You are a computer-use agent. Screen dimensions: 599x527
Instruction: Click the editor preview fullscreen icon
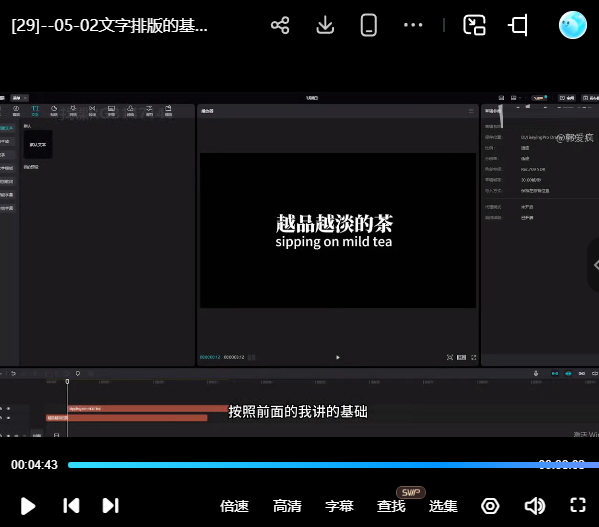(474, 357)
